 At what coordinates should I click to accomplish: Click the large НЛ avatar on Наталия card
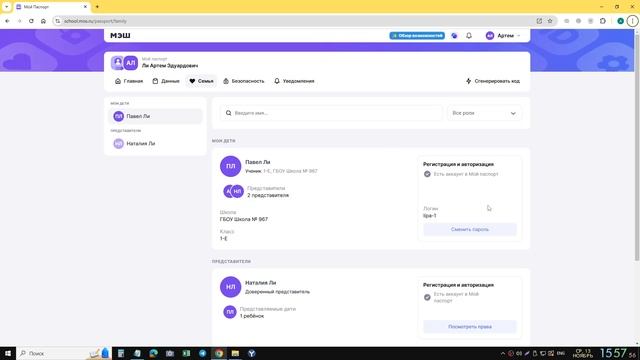click(230, 287)
